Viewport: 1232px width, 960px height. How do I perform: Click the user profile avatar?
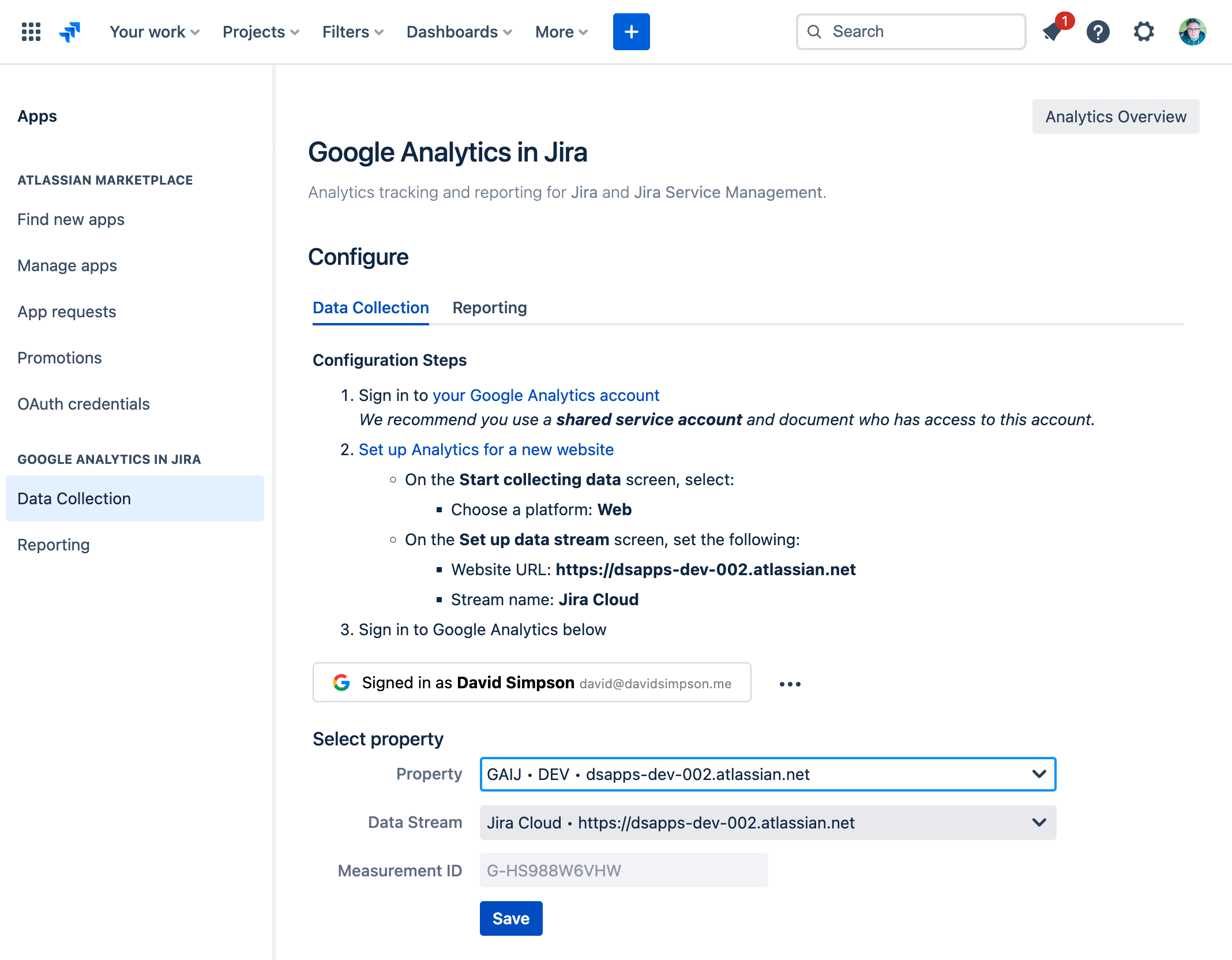(1192, 32)
